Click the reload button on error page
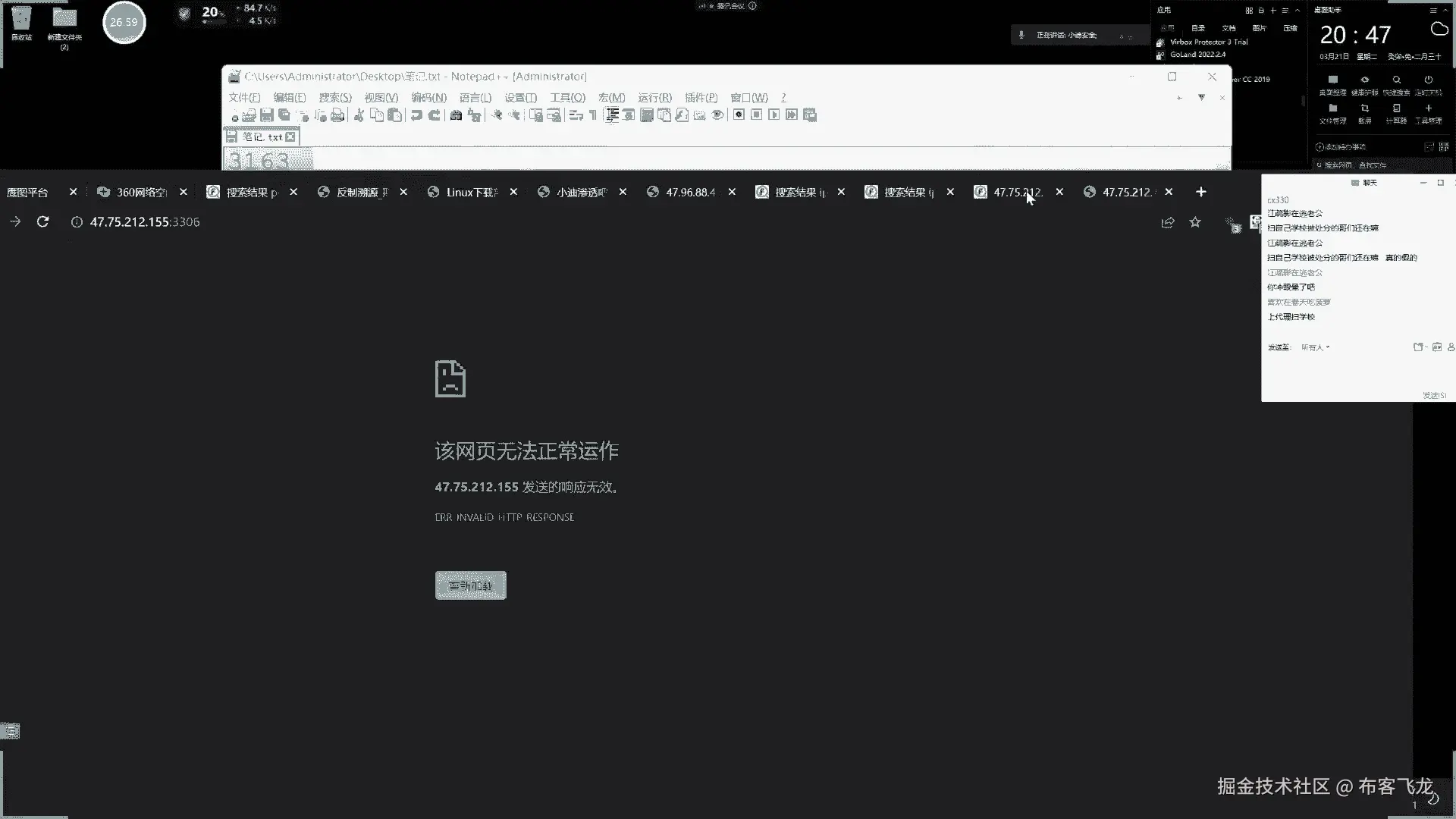The image size is (1456, 819). 470,585
